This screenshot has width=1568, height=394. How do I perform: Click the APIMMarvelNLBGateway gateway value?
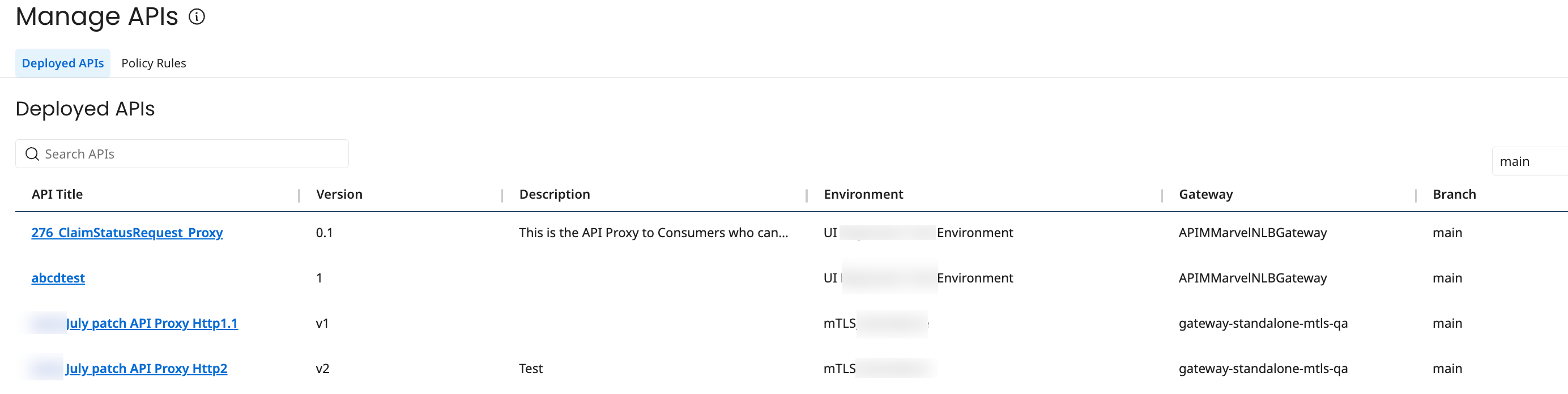1252,232
